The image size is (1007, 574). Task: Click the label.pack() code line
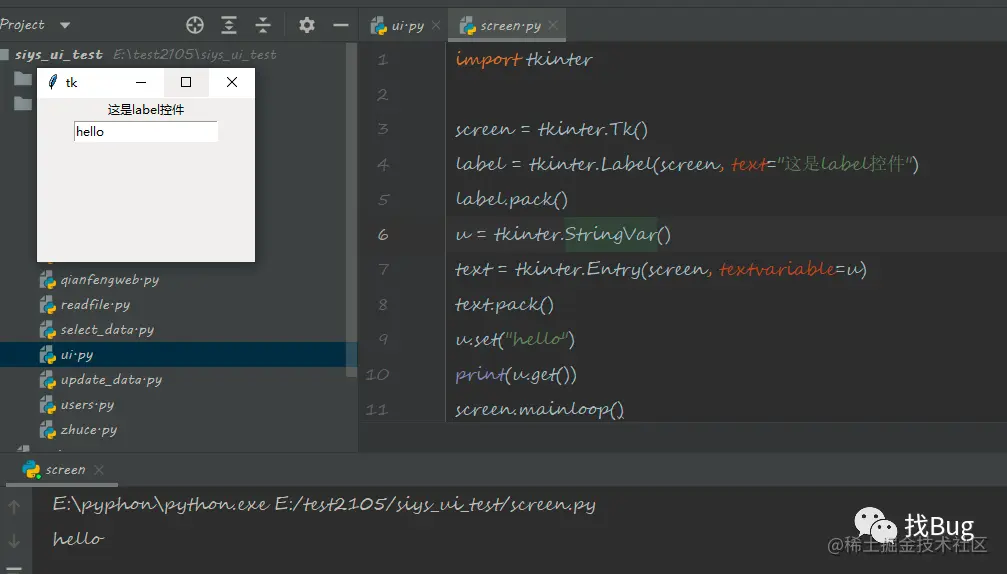tap(511, 199)
